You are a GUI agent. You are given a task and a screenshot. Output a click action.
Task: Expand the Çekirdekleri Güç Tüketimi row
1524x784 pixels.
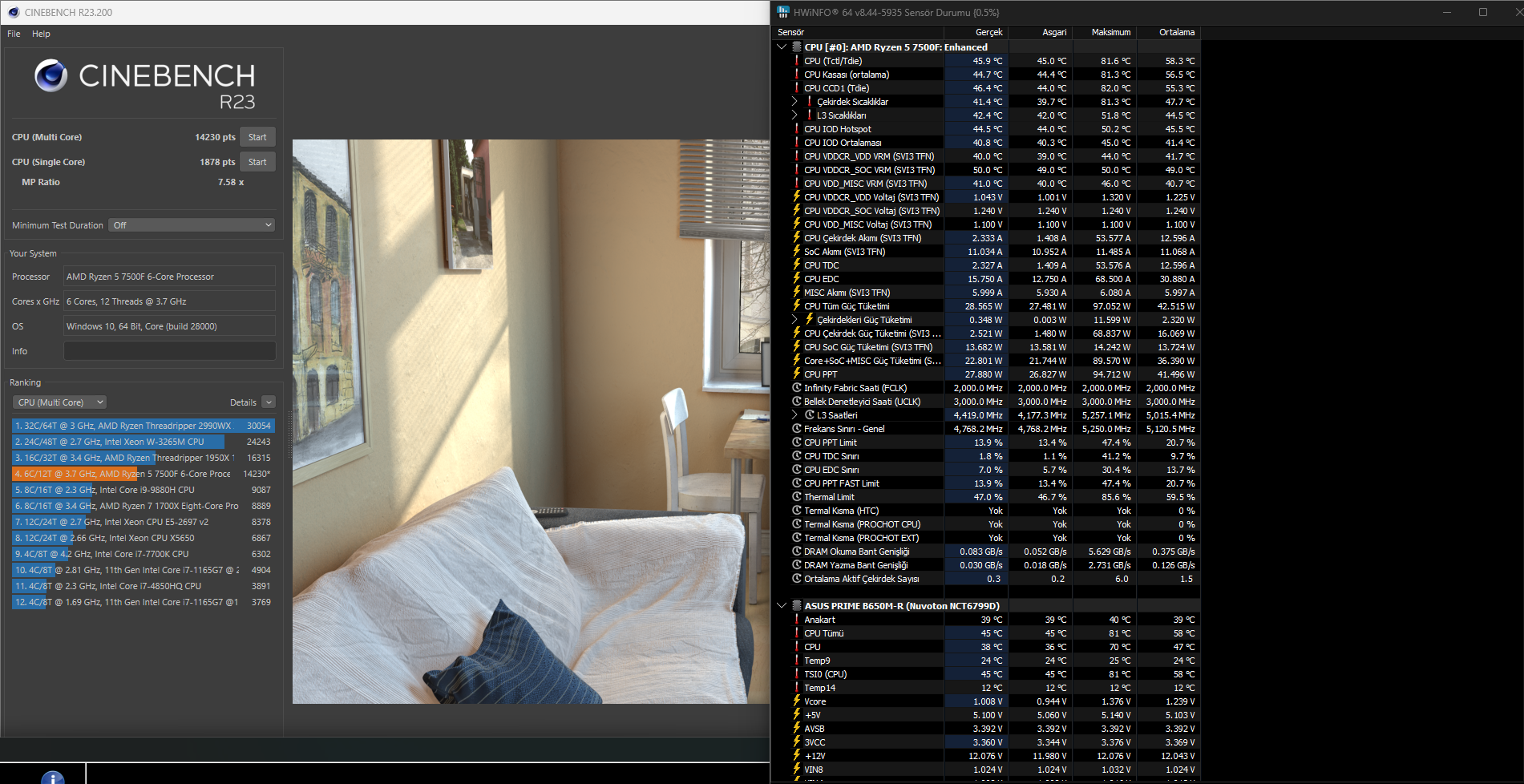tap(794, 320)
